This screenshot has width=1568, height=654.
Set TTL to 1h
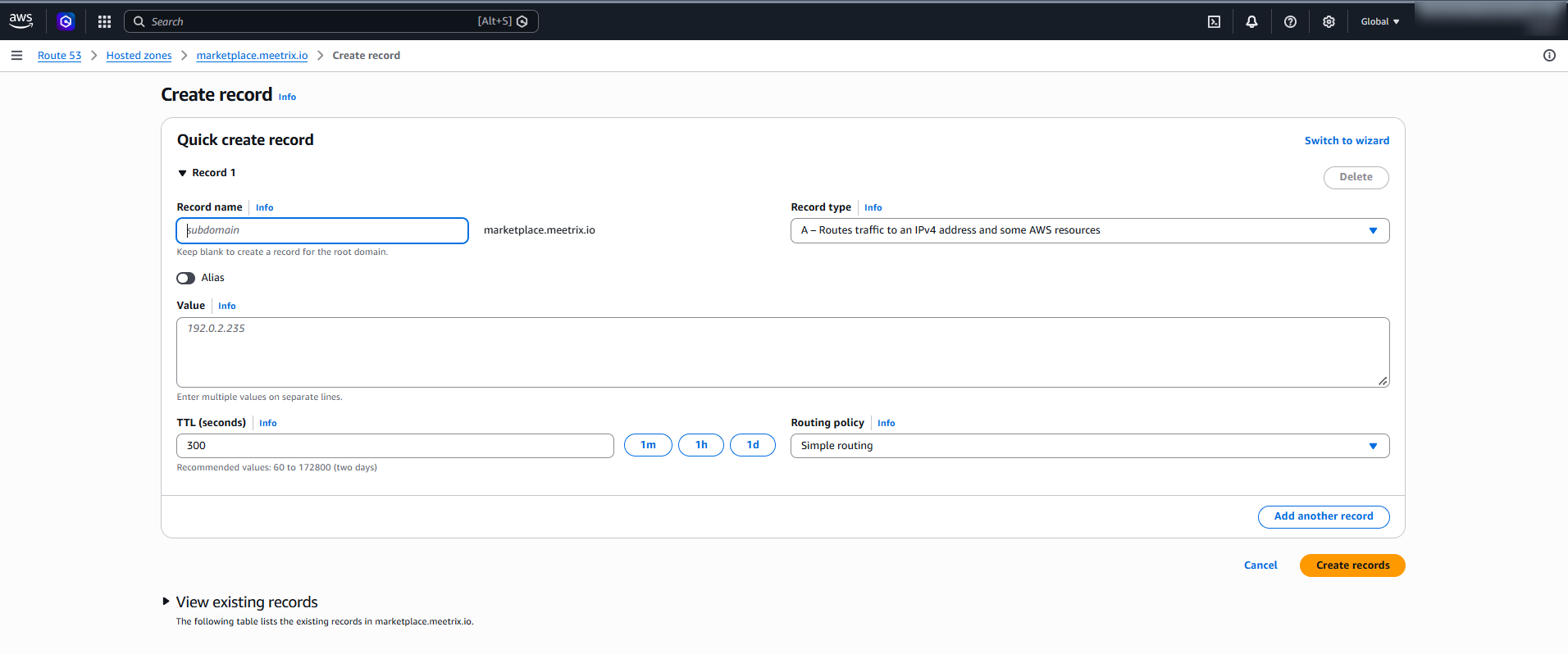point(701,445)
